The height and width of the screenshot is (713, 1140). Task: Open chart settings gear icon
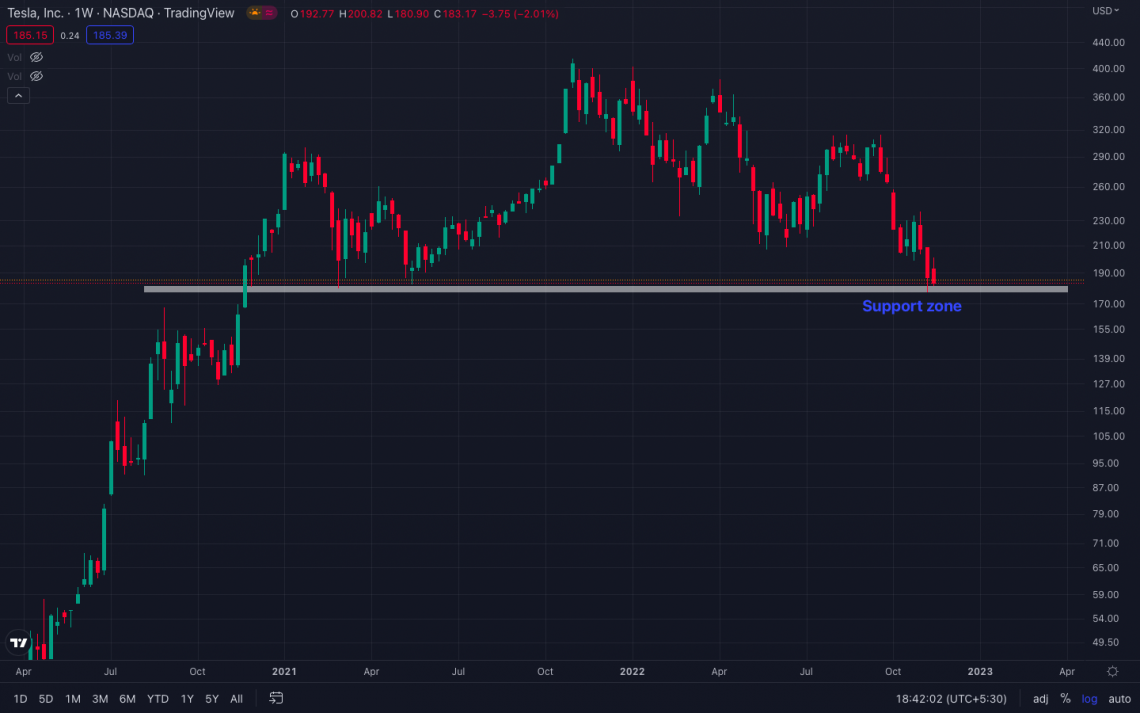pyautogui.click(x=1113, y=671)
